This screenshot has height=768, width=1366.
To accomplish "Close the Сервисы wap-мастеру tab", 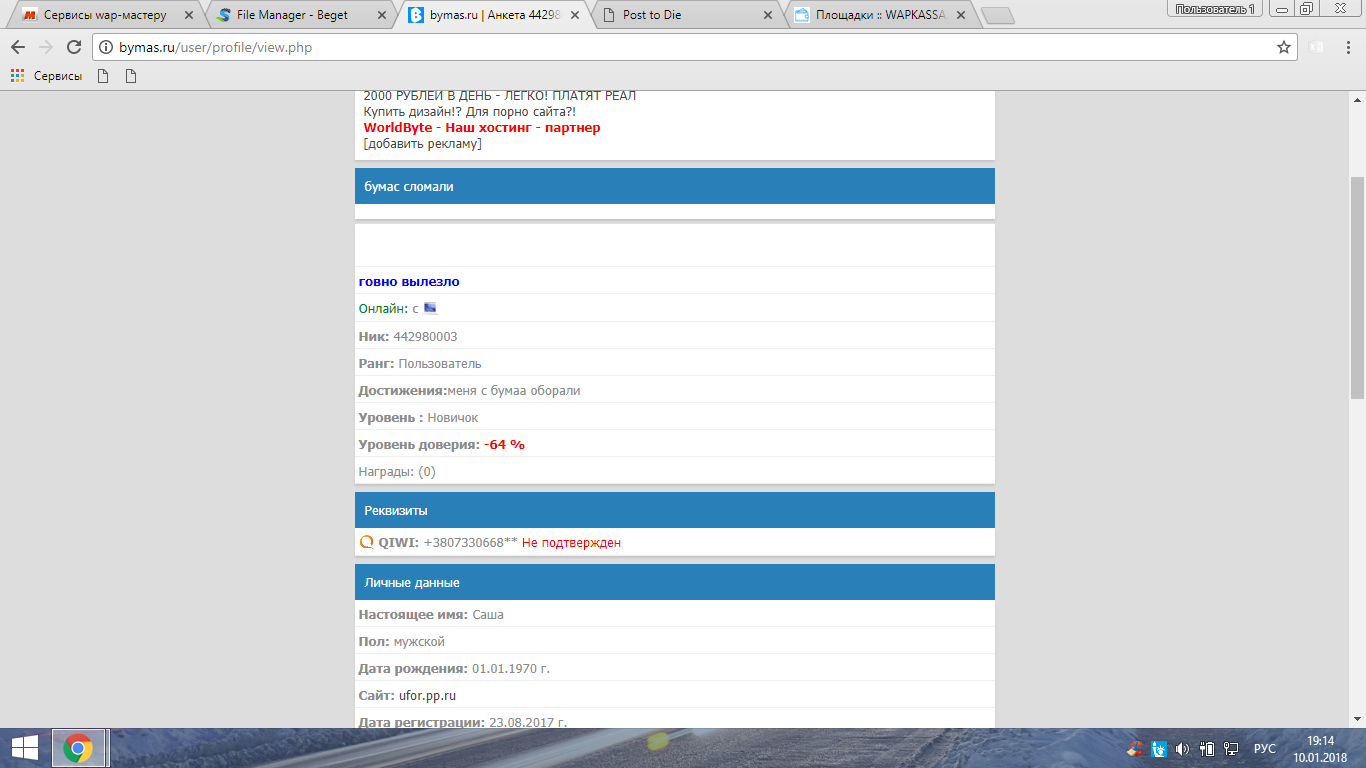I will tap(188, 15).
